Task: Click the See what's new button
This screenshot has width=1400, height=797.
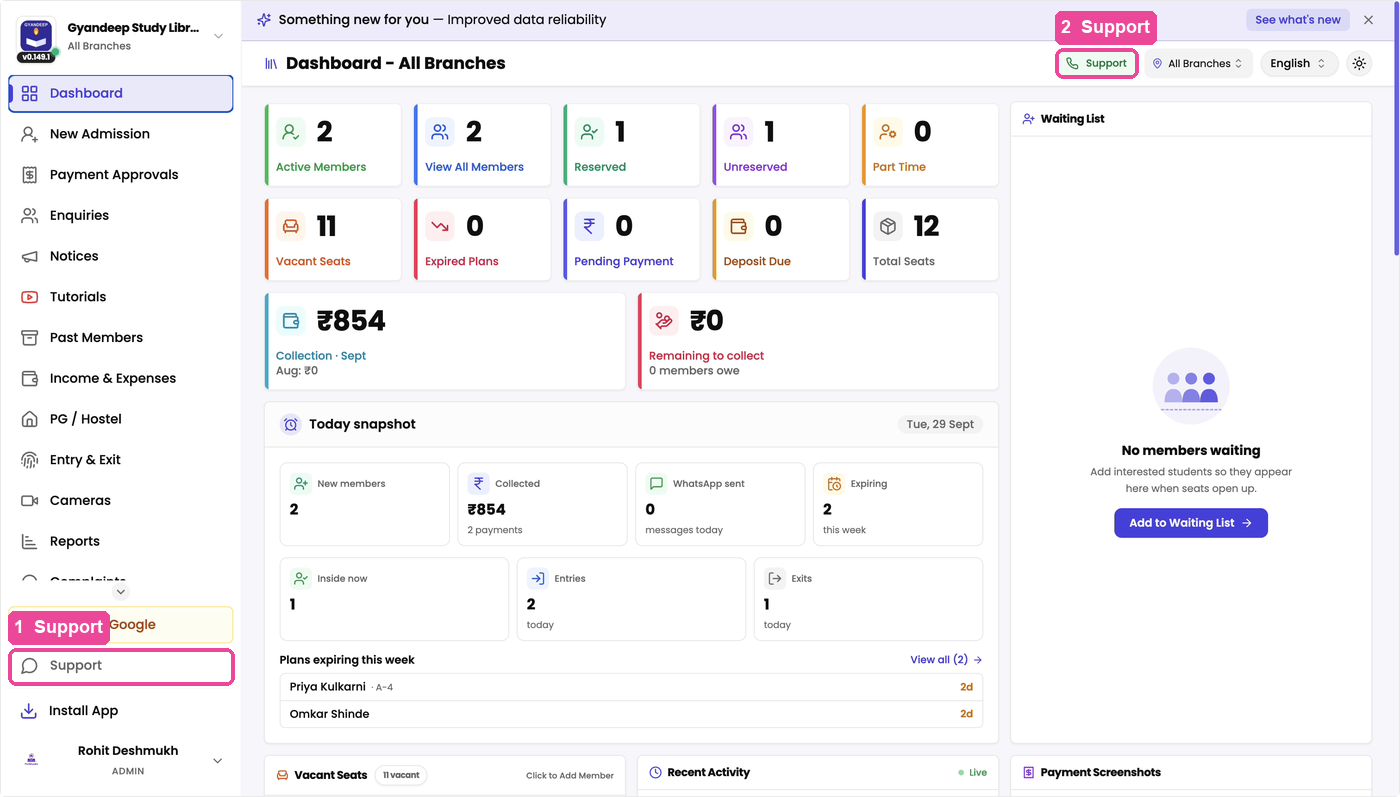Action: point(1297,20)
